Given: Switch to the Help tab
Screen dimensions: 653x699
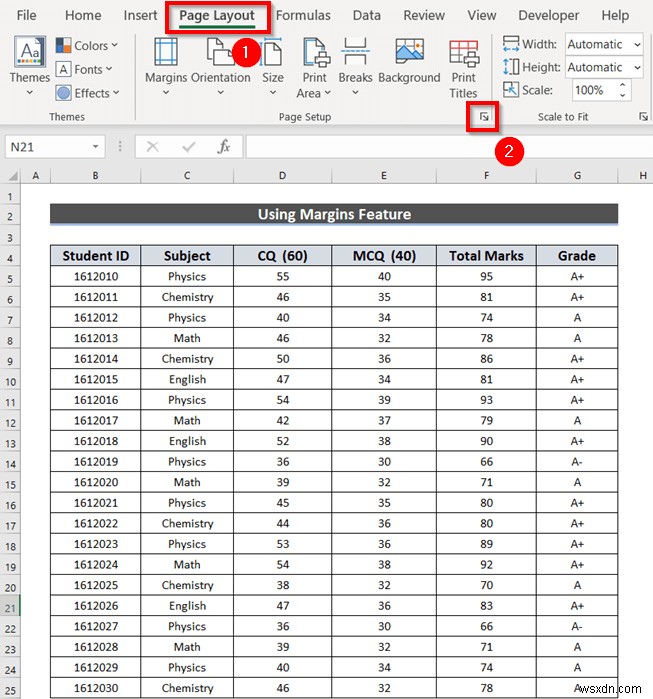Looking at the screenshot, I should tap(615, 15).
